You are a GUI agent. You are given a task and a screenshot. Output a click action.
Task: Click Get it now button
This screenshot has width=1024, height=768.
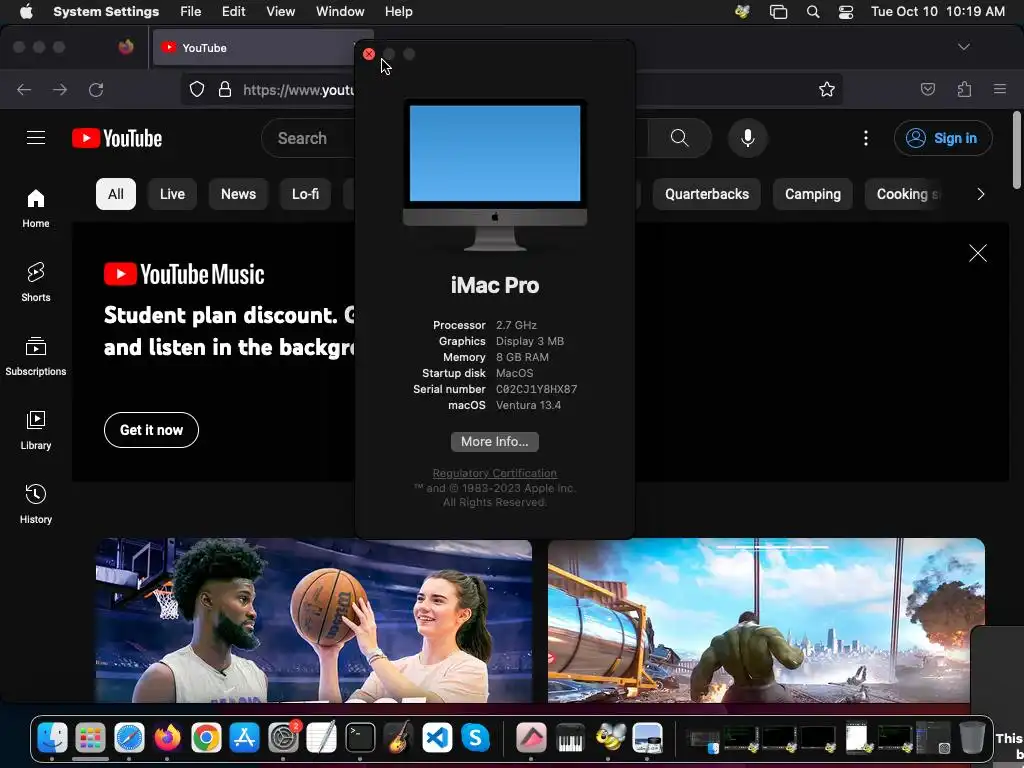coord(151,430)
